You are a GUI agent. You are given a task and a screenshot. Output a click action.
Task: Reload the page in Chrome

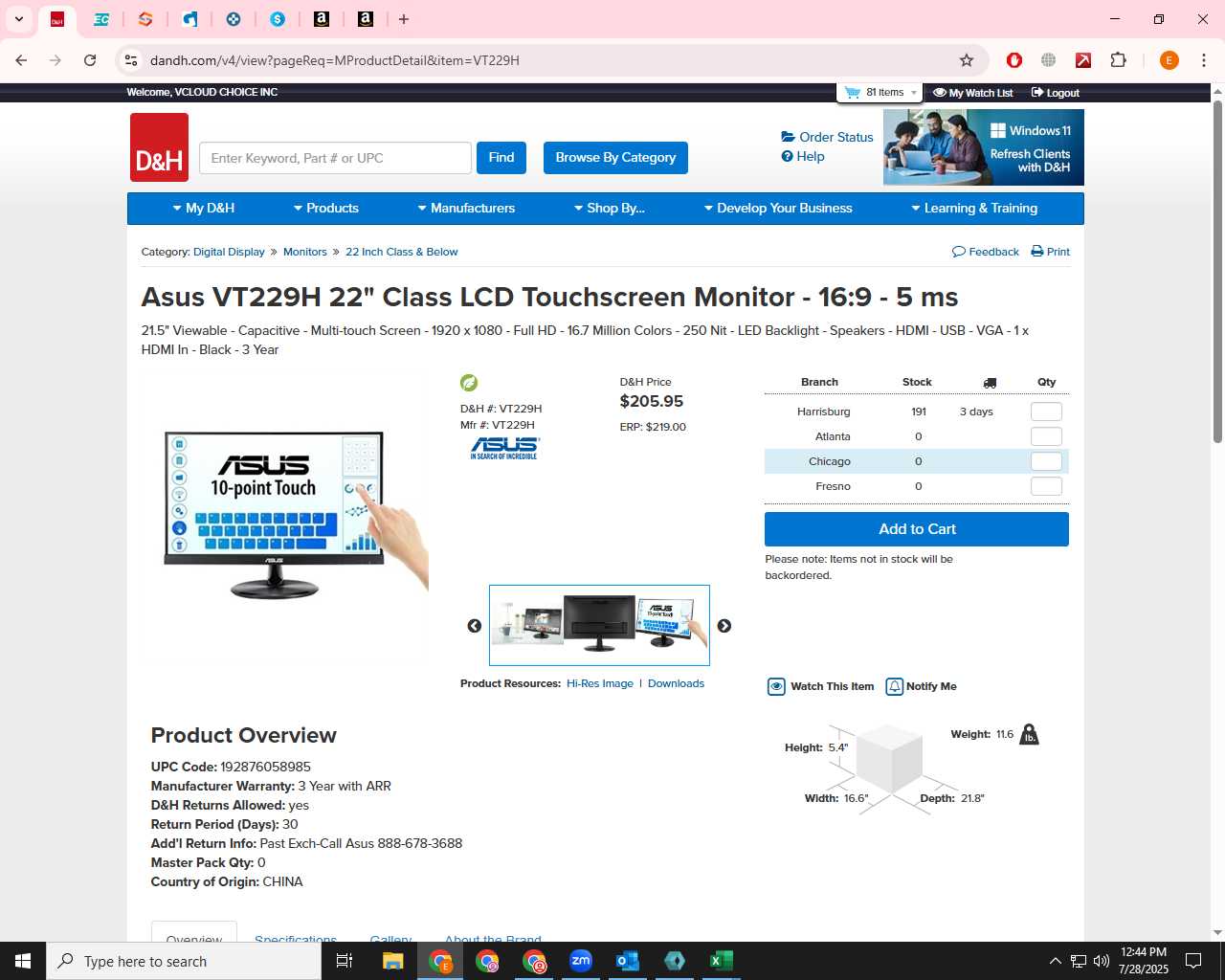click(90, 60)
